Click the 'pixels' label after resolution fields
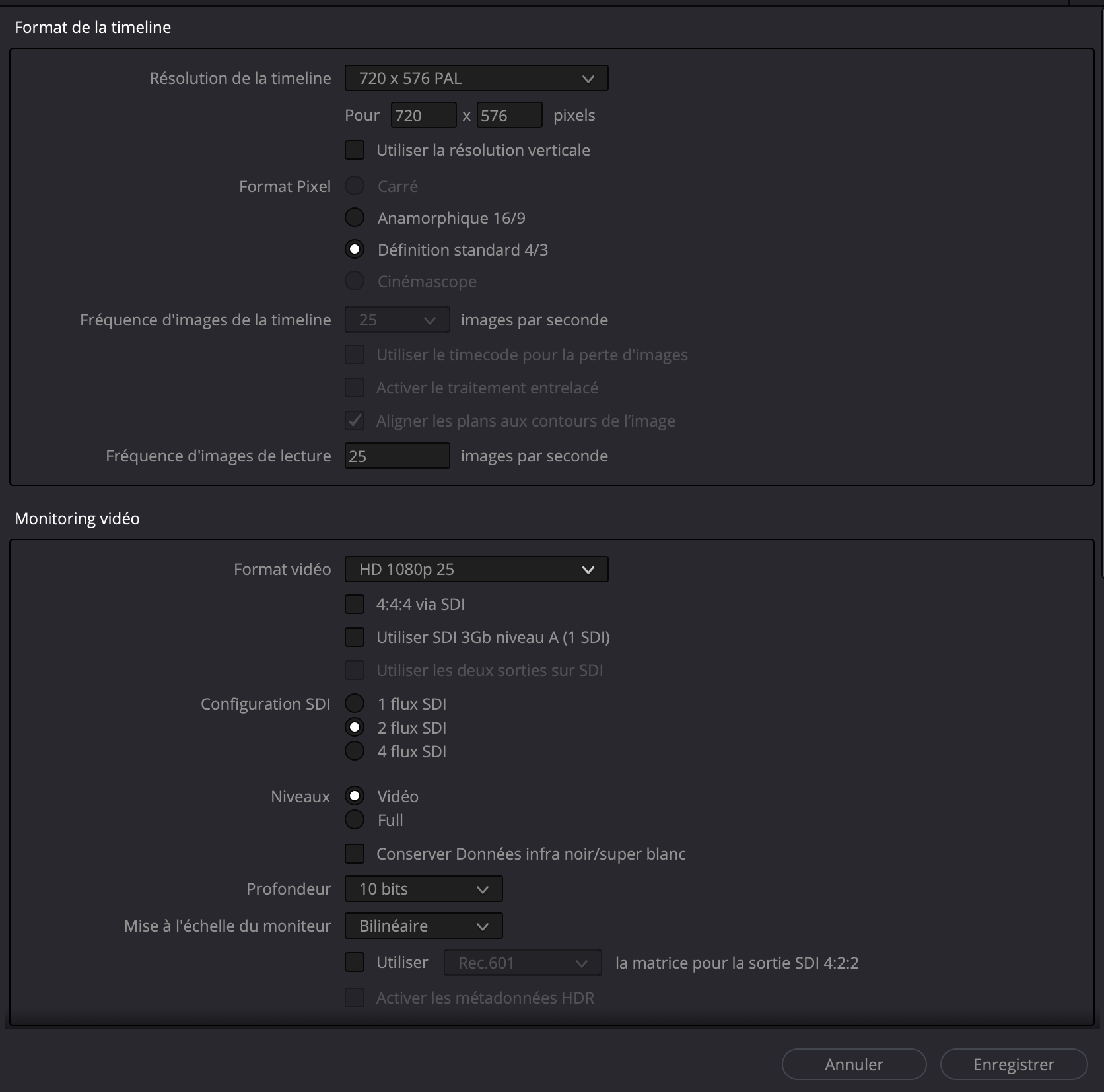1104x1092 pixels. point(574,116)
